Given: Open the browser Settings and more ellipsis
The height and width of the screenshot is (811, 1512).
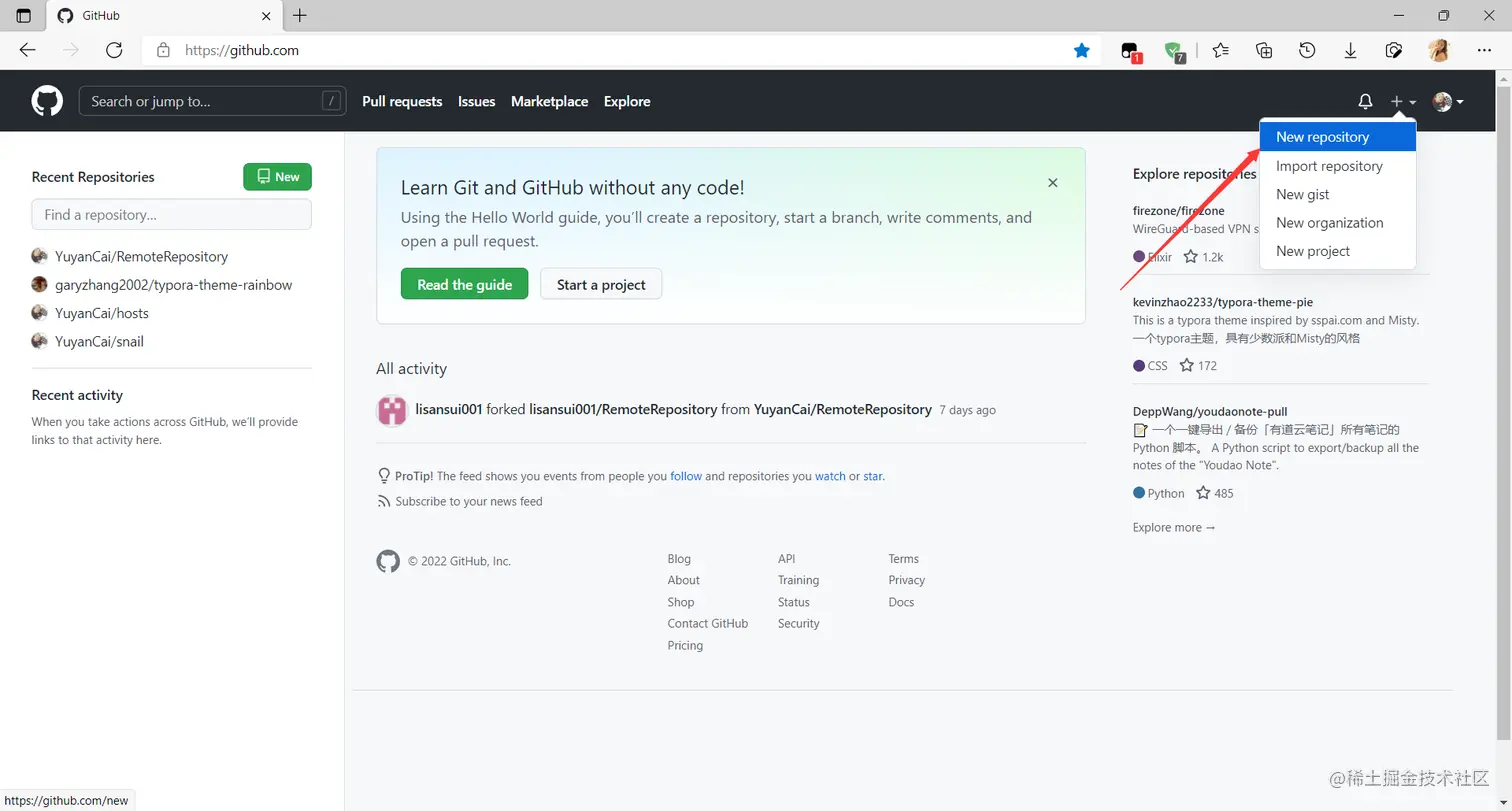Looking at the screenshot, I should pos(1484,50).
